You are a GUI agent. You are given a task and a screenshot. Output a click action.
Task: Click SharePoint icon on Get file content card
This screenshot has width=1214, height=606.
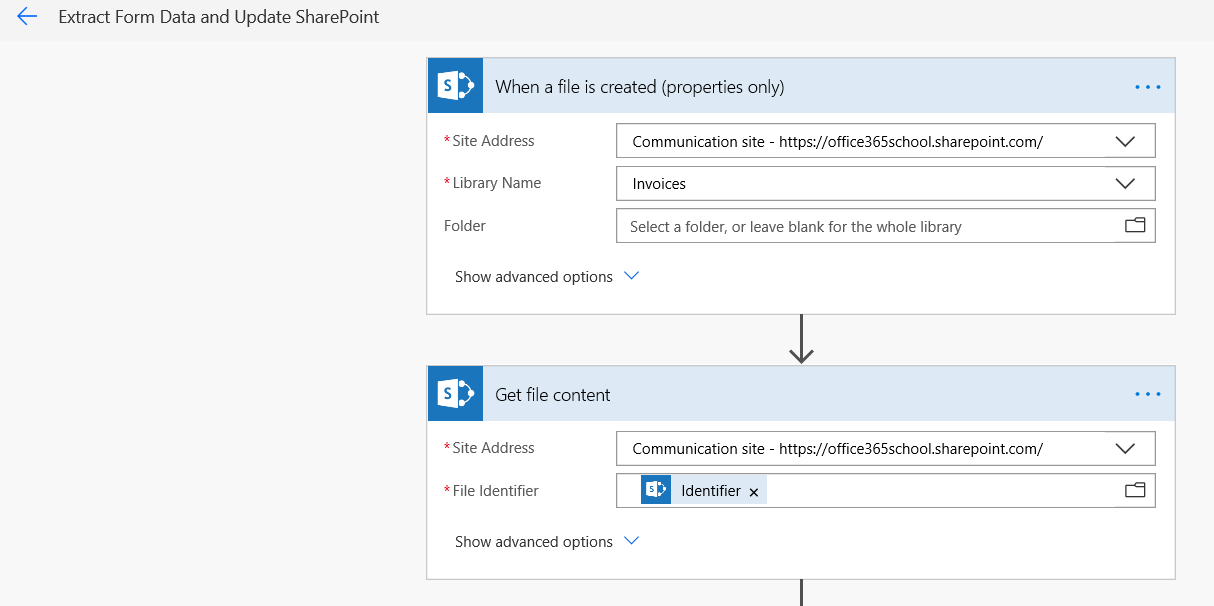click(x=455, y=394)
